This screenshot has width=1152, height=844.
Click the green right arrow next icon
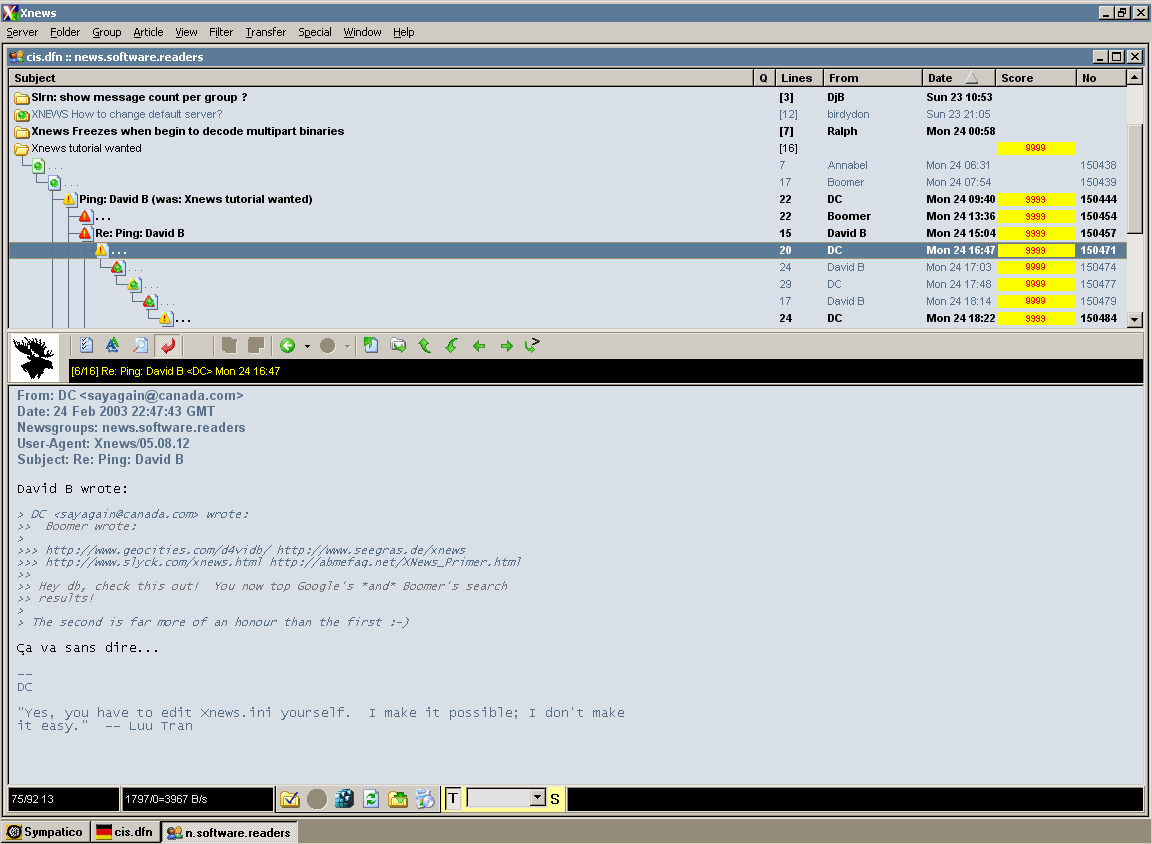506,346
